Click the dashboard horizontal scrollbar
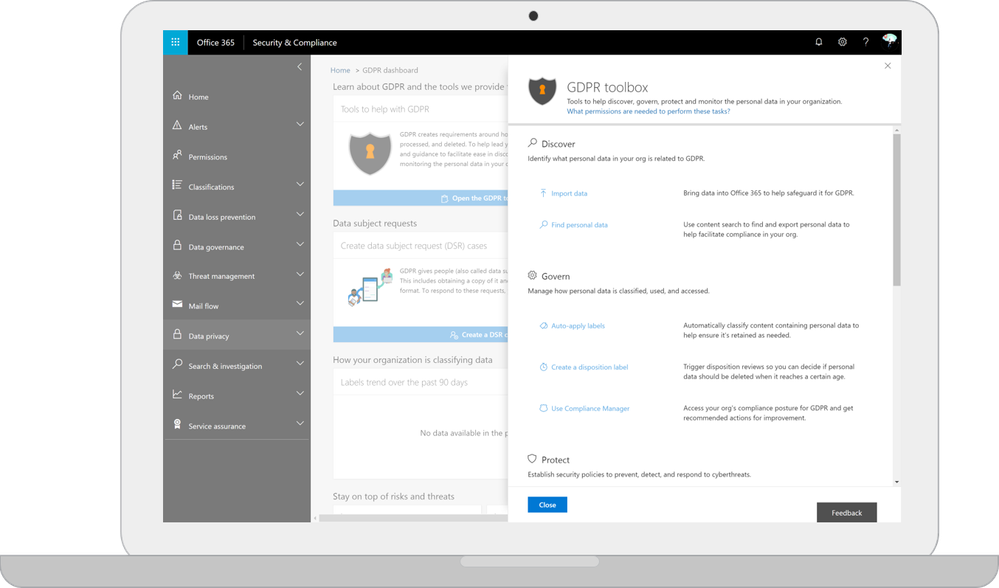The width and height of the screenshot is (999, 588). tap(413, 518)
